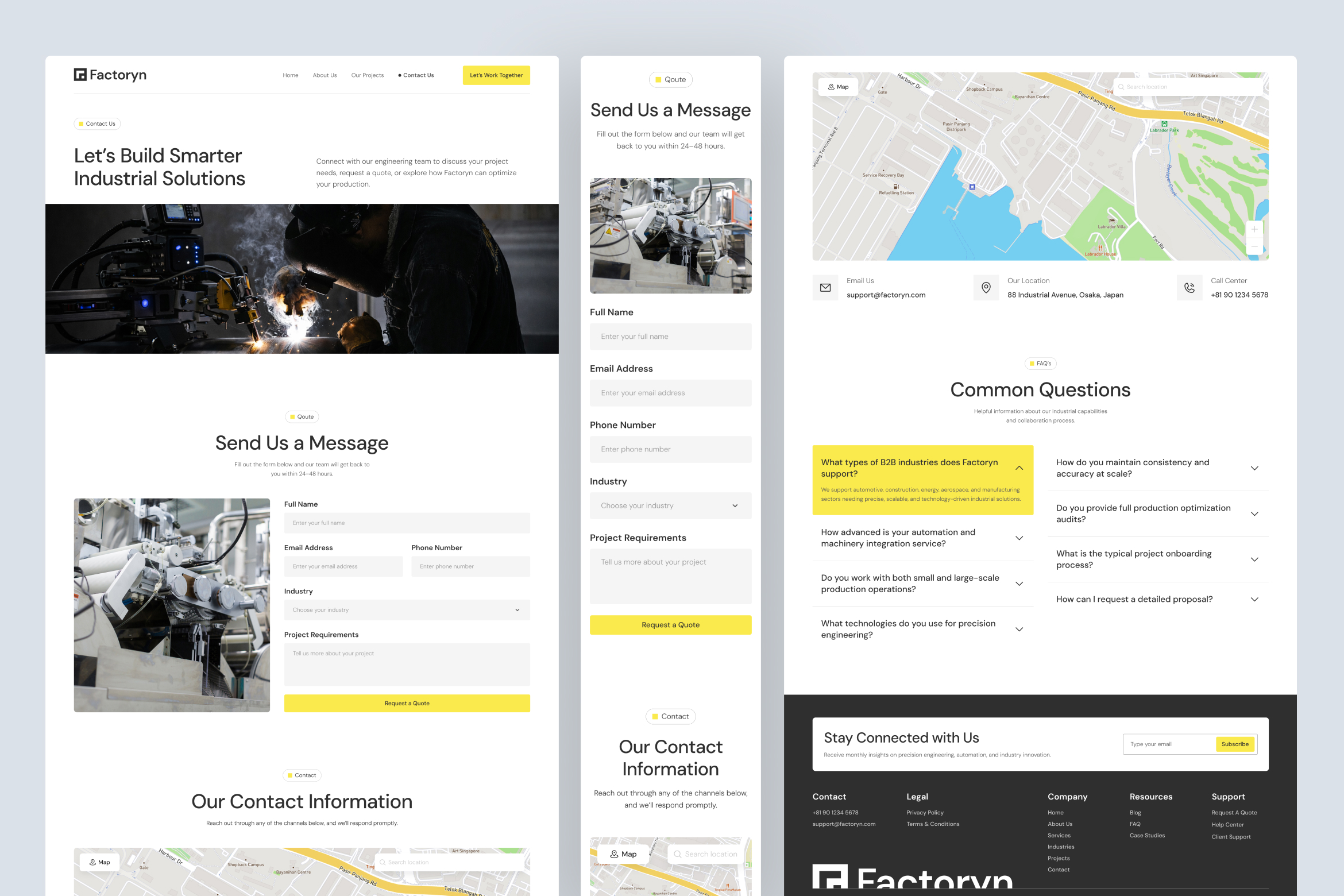Click the Call Center phone icon
Screen dimensions: 1344x896
coord(1189,288)
